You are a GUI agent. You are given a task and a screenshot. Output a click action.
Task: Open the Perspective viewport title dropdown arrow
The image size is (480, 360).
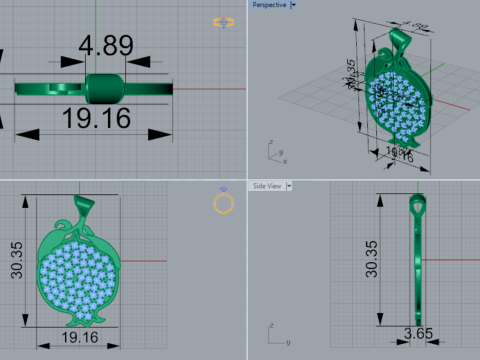pyautogui.click(x=293, y=5)
